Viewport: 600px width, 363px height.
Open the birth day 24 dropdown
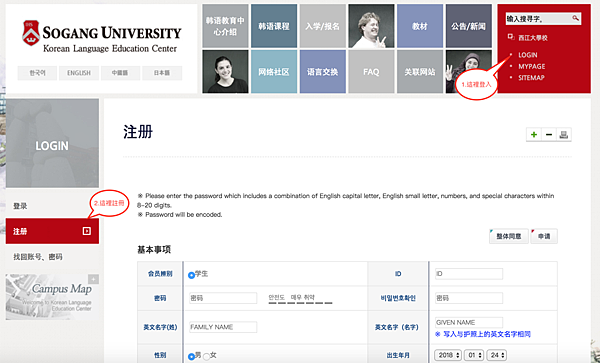(496, 355)
